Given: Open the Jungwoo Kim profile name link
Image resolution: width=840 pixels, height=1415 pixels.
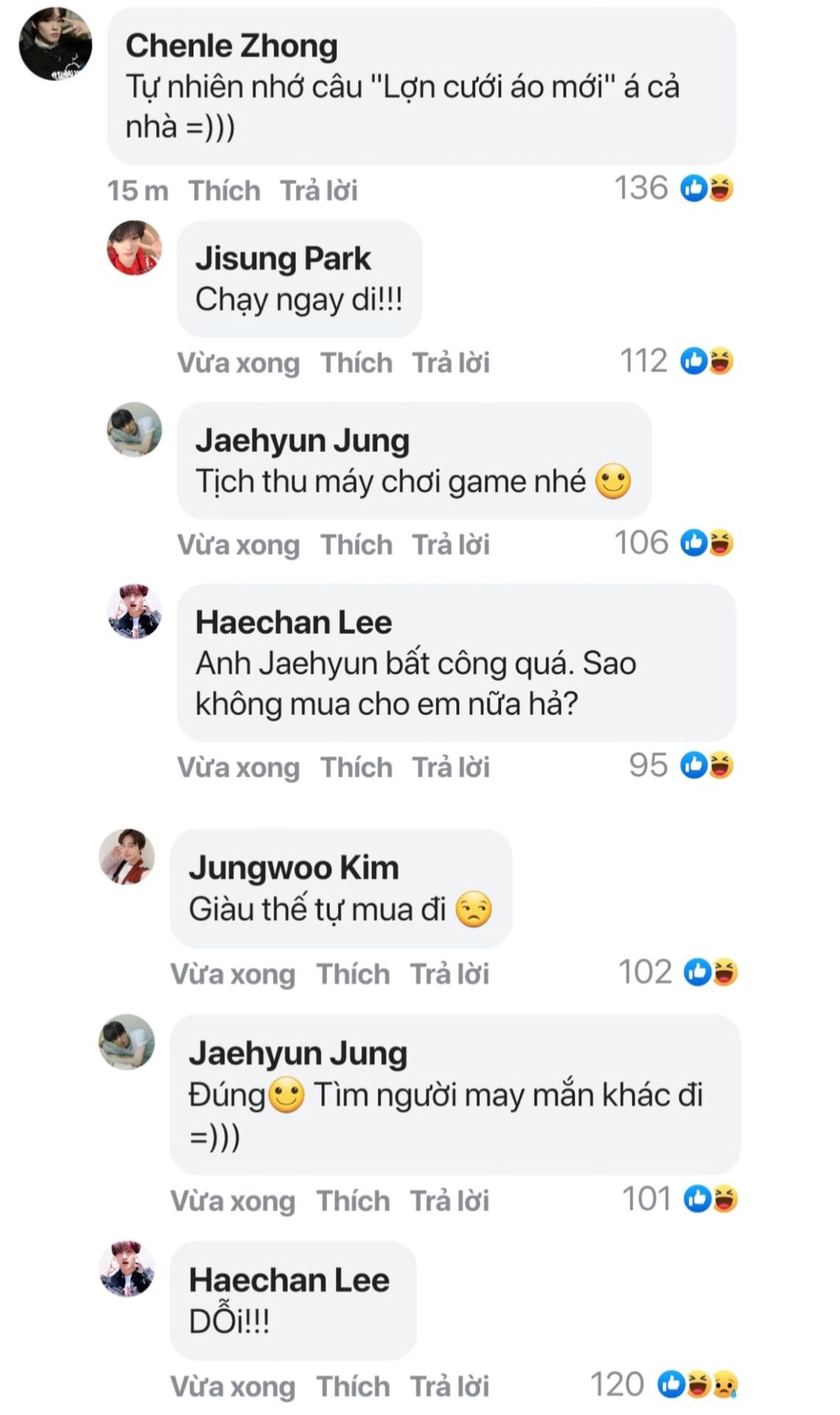Looking at the screenshot, I should [293, 867].
